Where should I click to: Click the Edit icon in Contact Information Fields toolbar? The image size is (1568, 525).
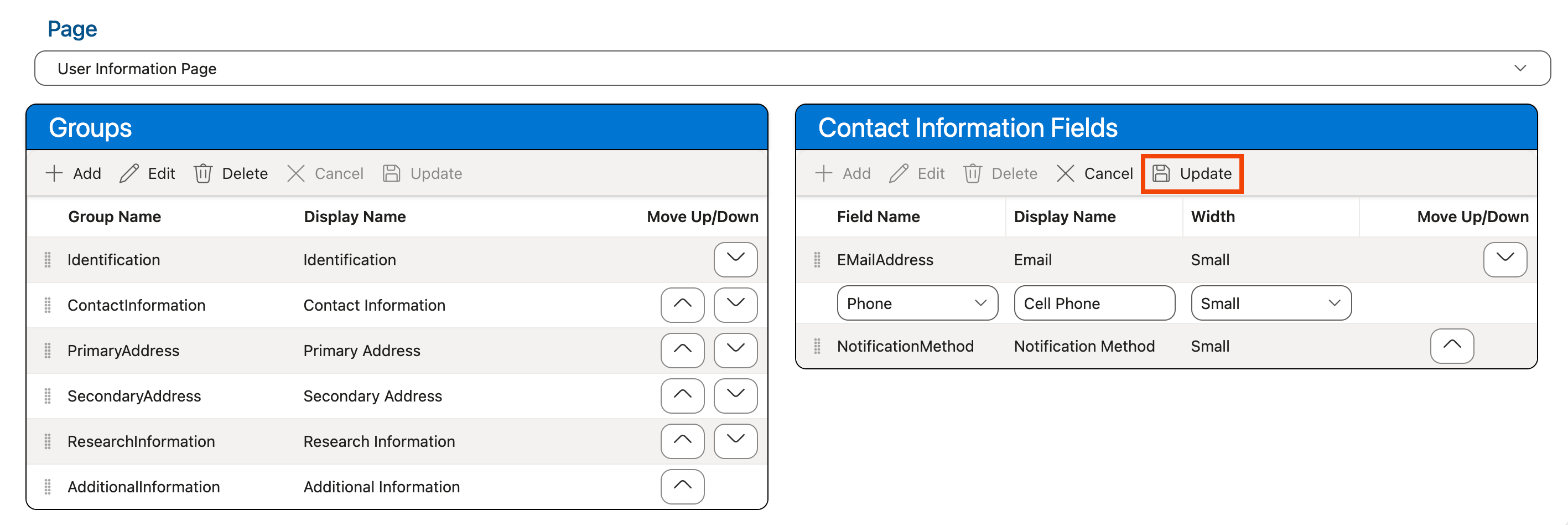[899, 173]
